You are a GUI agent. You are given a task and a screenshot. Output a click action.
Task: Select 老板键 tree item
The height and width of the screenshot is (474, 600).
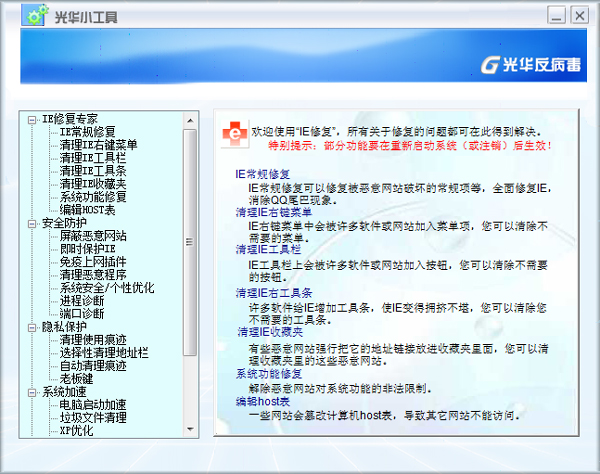pos(76,379)
